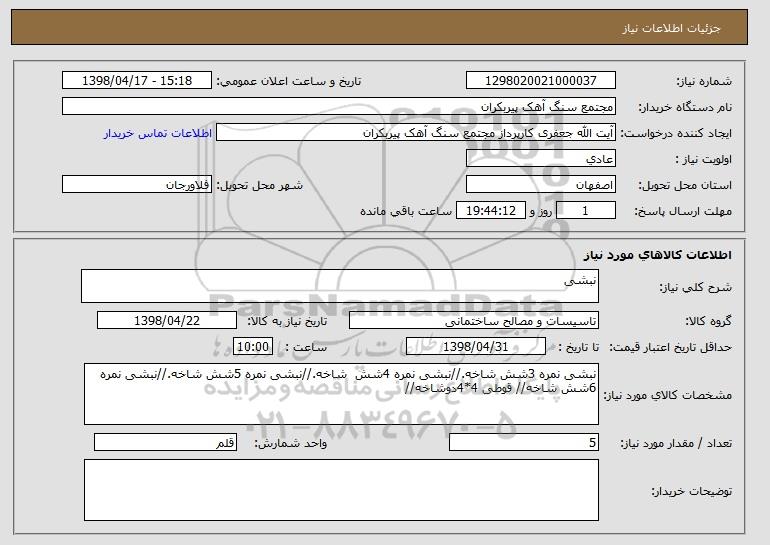Click the شهر محل تحویل field فلاورجان

(x=137, y=185)
